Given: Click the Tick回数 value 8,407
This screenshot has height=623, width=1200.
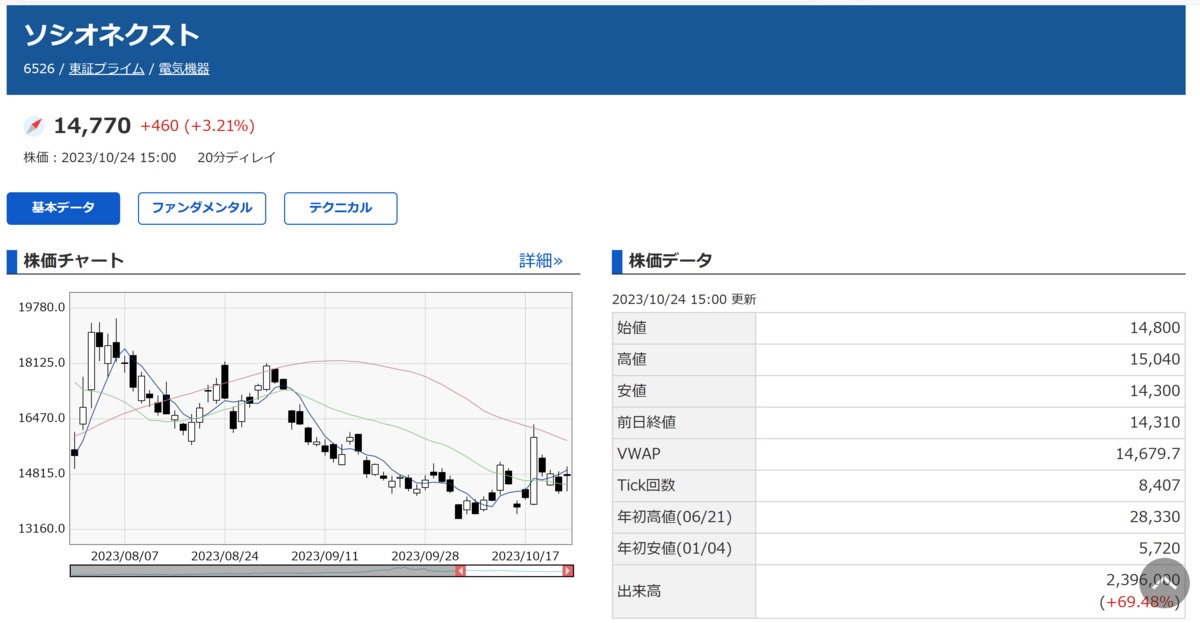Looking at the screenshot, I should (1157, 485).
